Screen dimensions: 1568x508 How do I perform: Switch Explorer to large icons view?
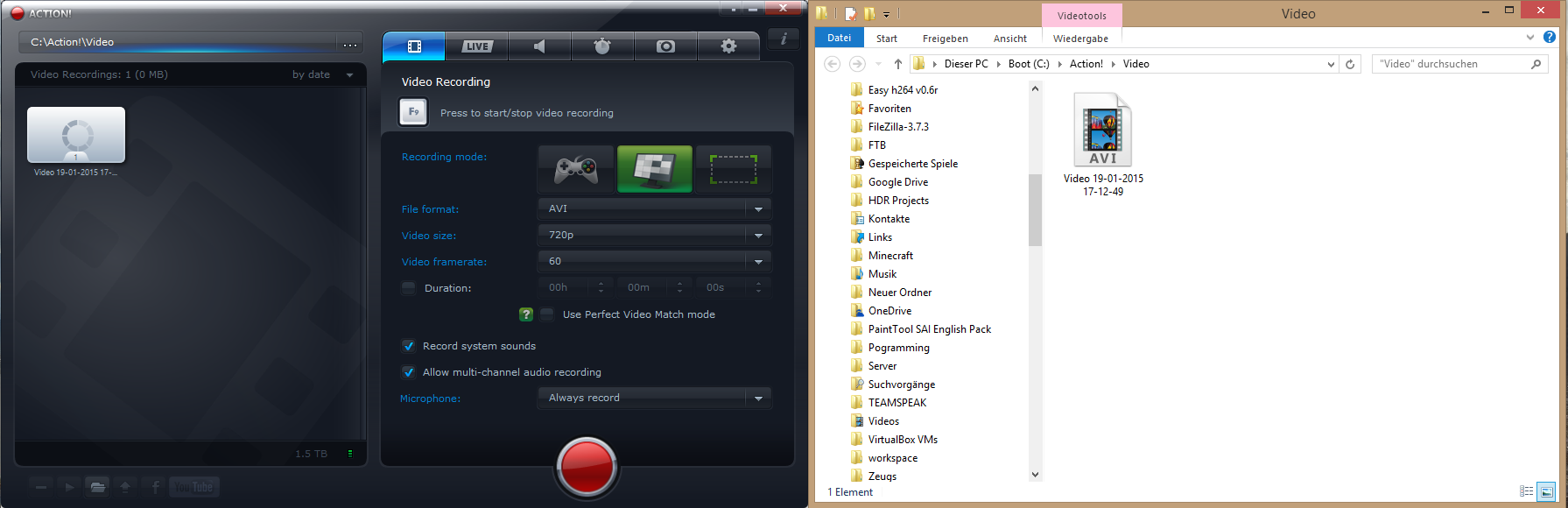pyautogui.click(x=1546, y=492)
